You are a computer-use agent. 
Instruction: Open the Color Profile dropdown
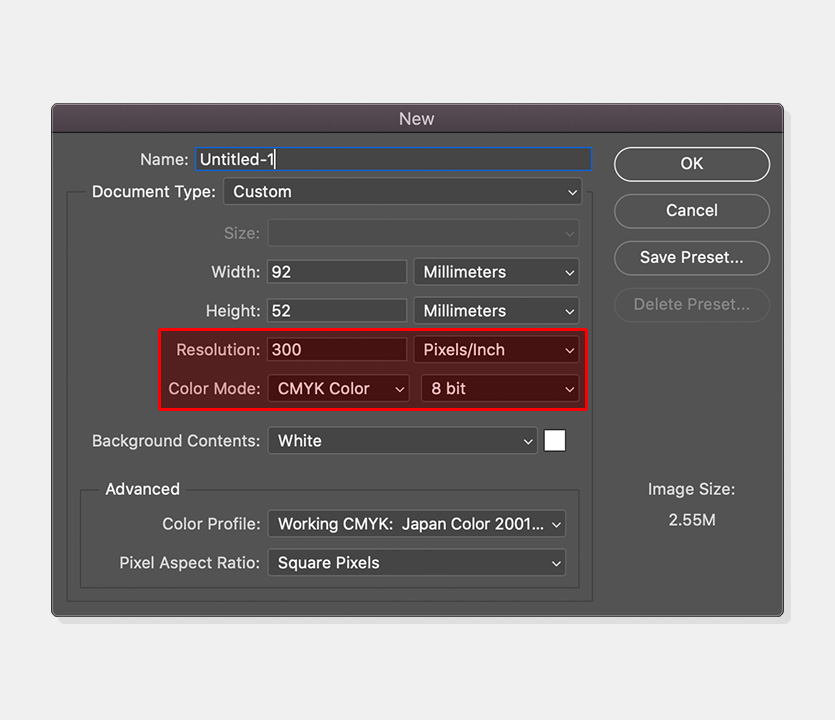click(416, 524)
